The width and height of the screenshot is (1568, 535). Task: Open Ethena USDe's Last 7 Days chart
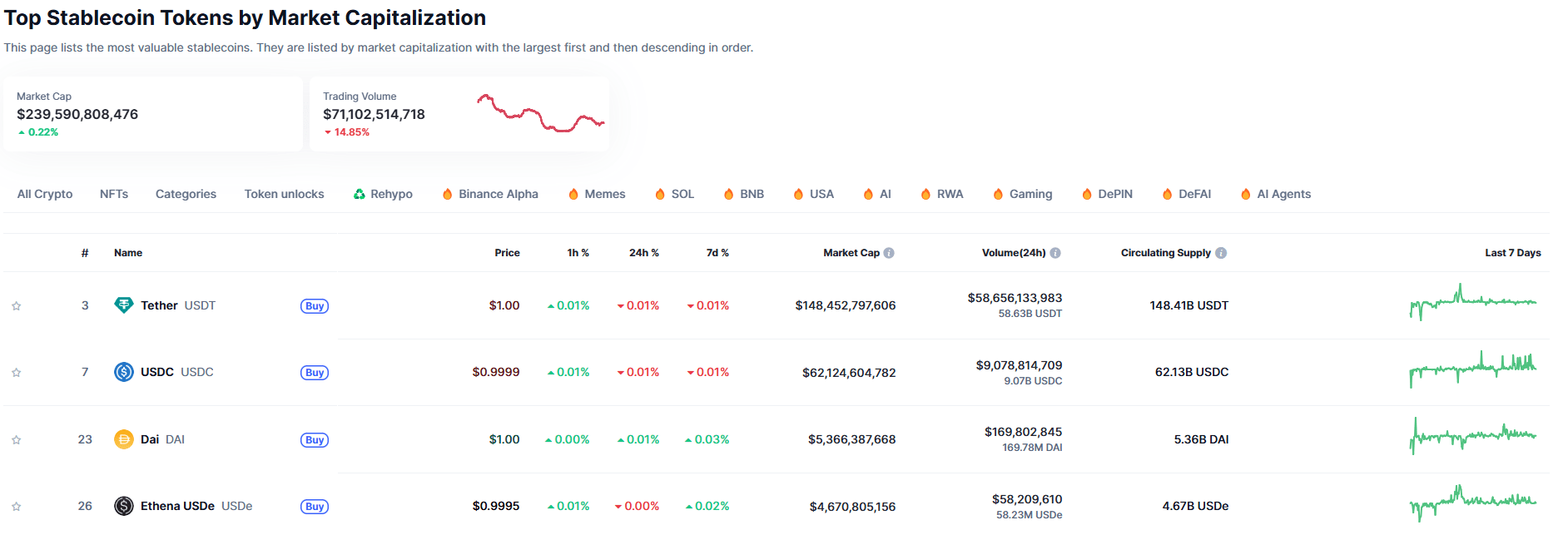coord(1473,503)
